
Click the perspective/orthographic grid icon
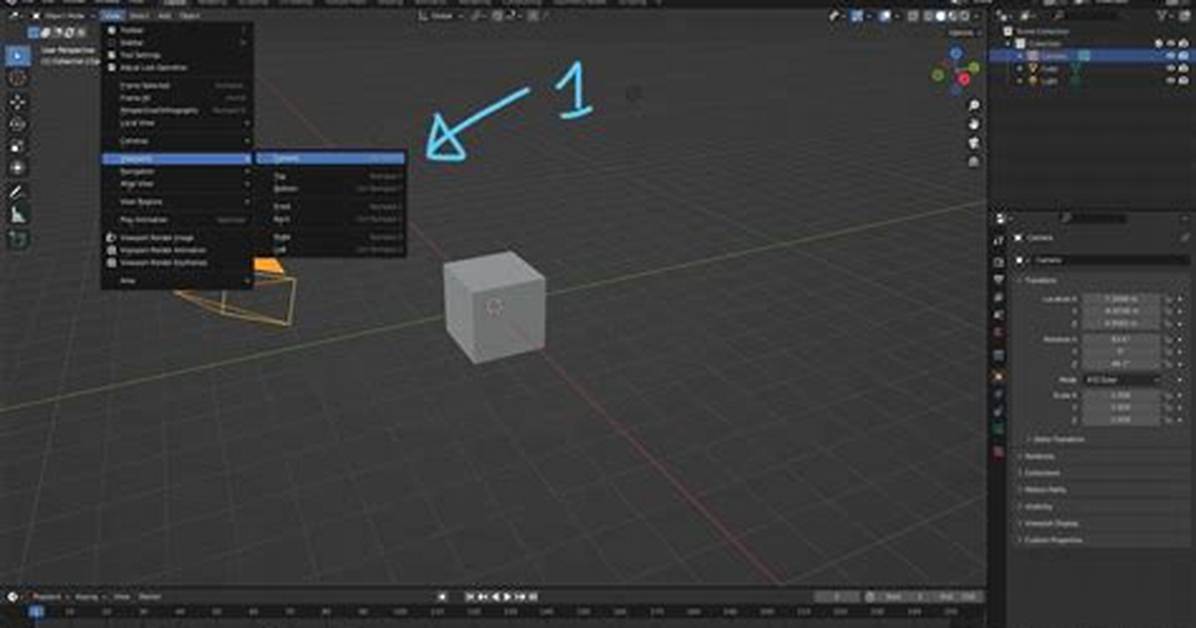pos(974,162)
